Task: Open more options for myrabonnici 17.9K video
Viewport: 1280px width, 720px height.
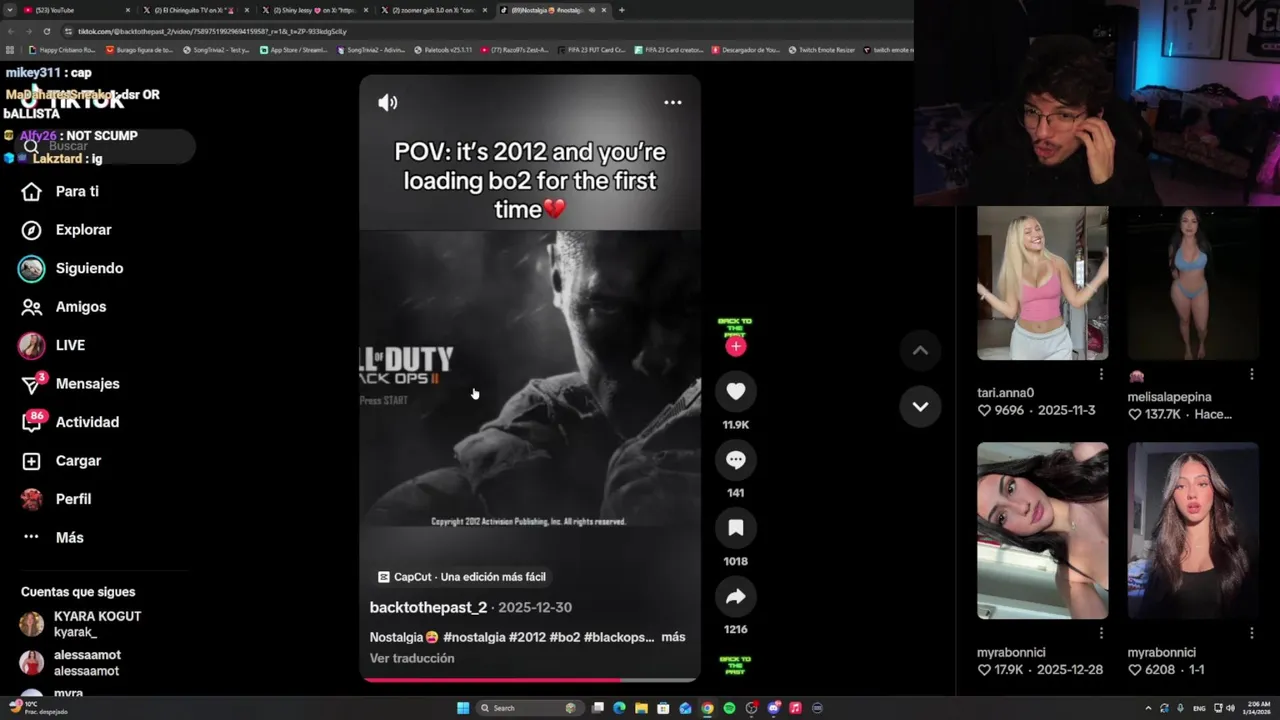Action: click(x=1101, y=633)
